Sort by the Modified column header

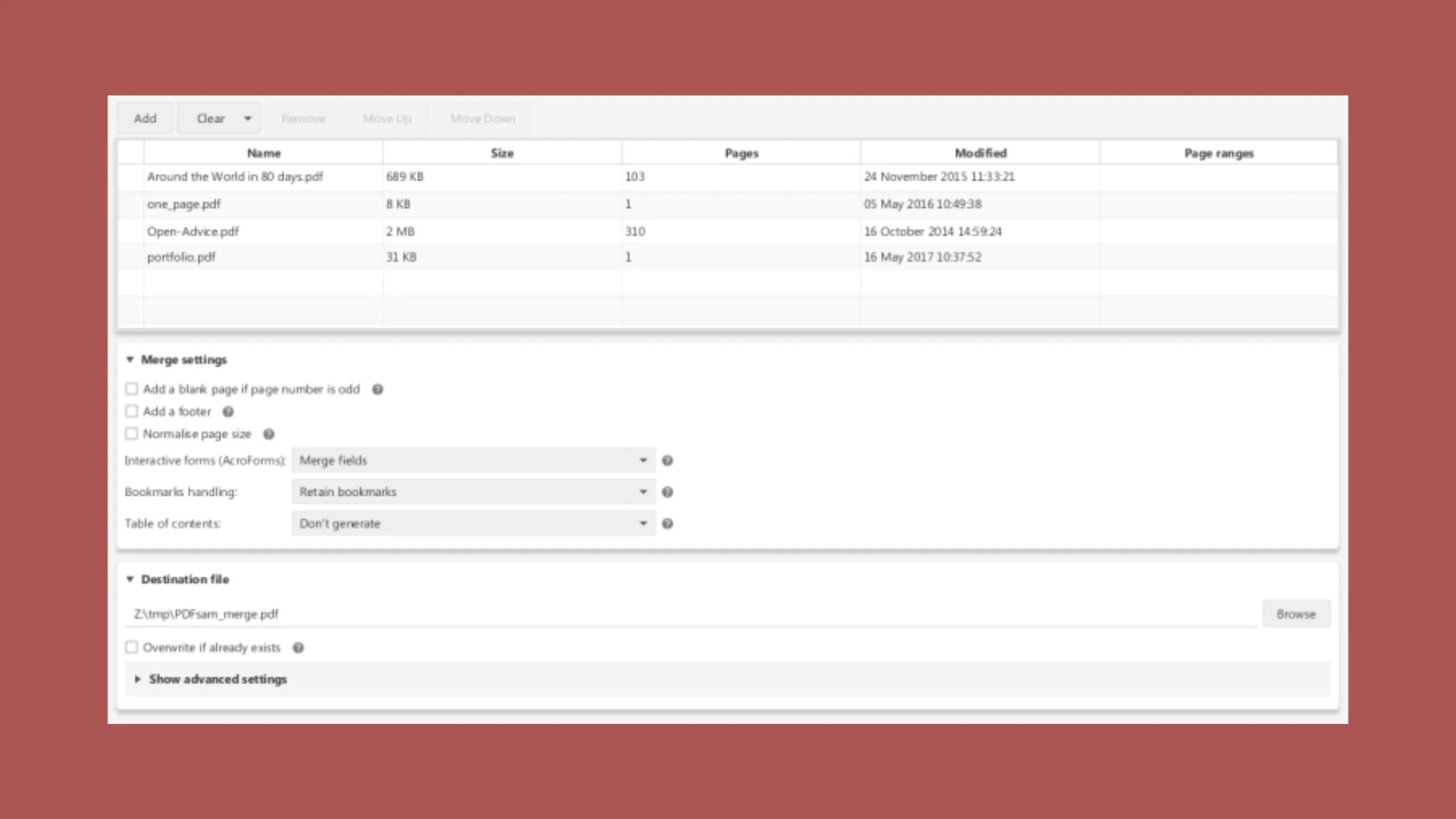click(x=980, y=153)
